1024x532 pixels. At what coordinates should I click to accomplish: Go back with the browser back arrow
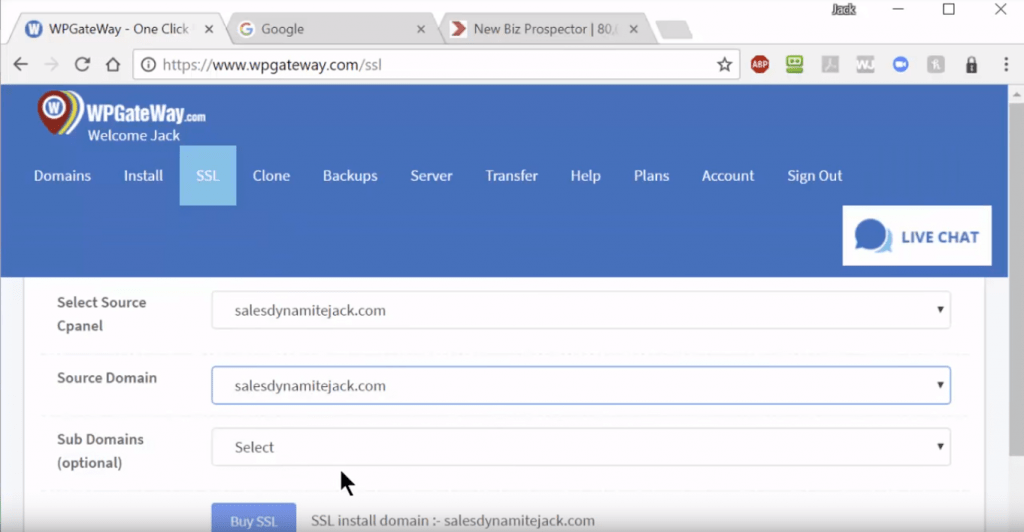click(21, 65)
